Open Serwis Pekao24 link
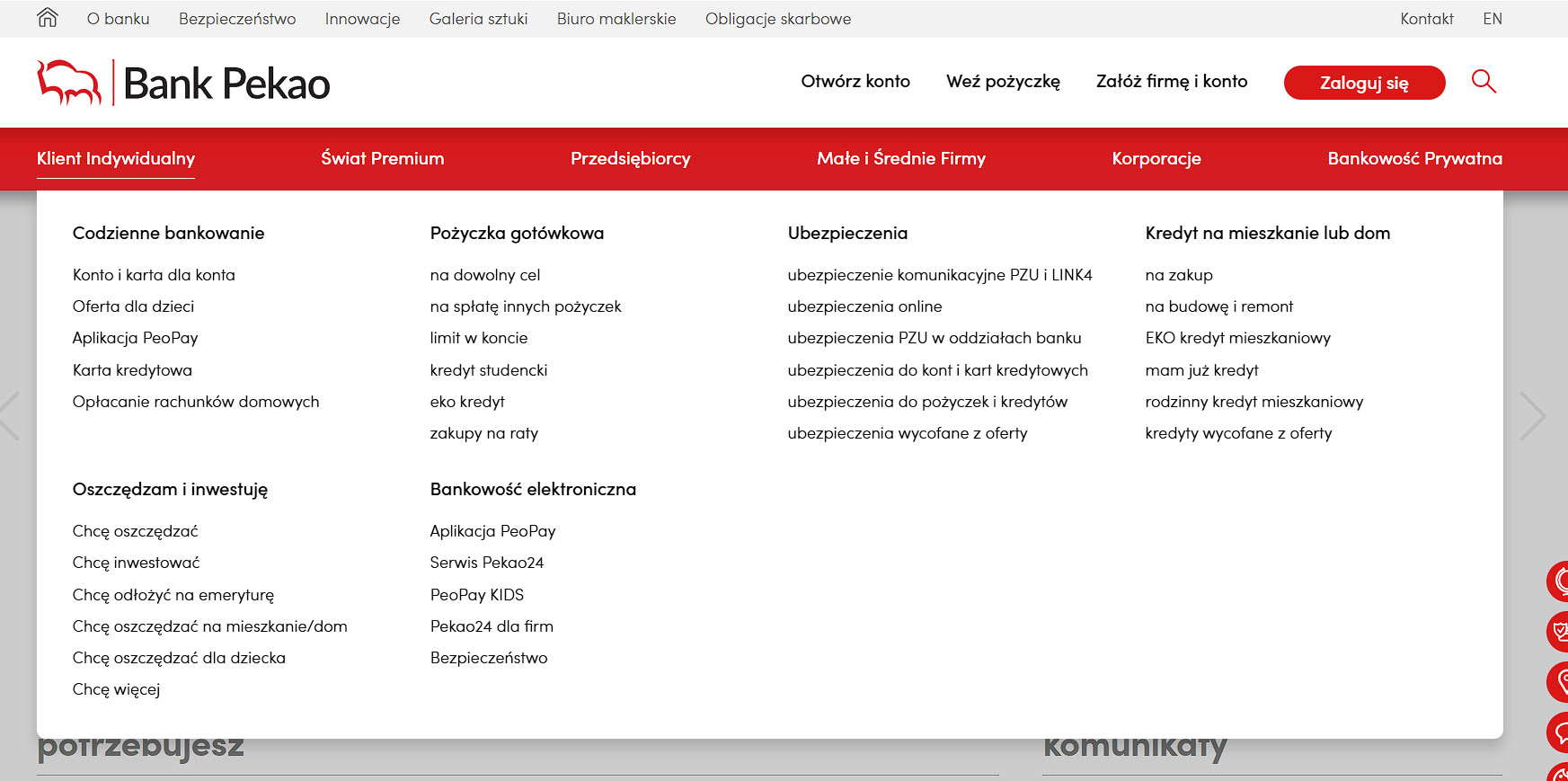Screen dimensions: 1568x781 tap(487, 563)
